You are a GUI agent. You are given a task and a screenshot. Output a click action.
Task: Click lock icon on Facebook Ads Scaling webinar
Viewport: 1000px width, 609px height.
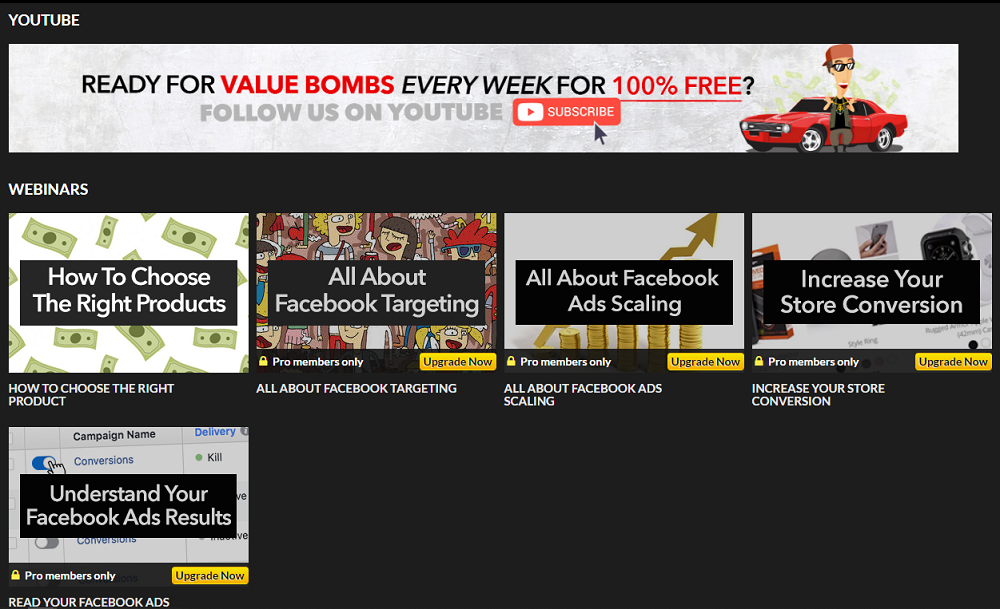[x=511, y=362]
